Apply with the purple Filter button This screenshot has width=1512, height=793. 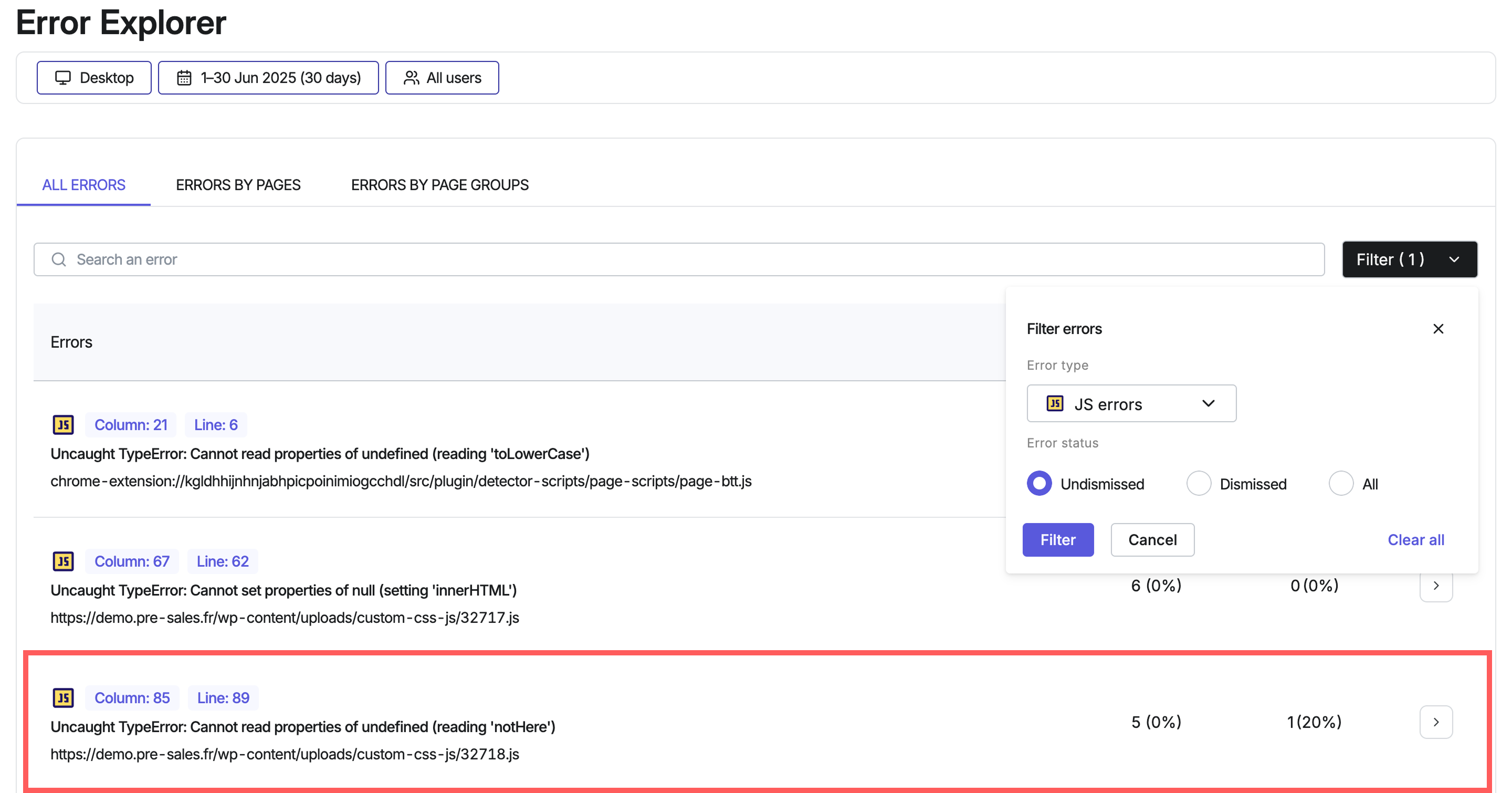1057,539
